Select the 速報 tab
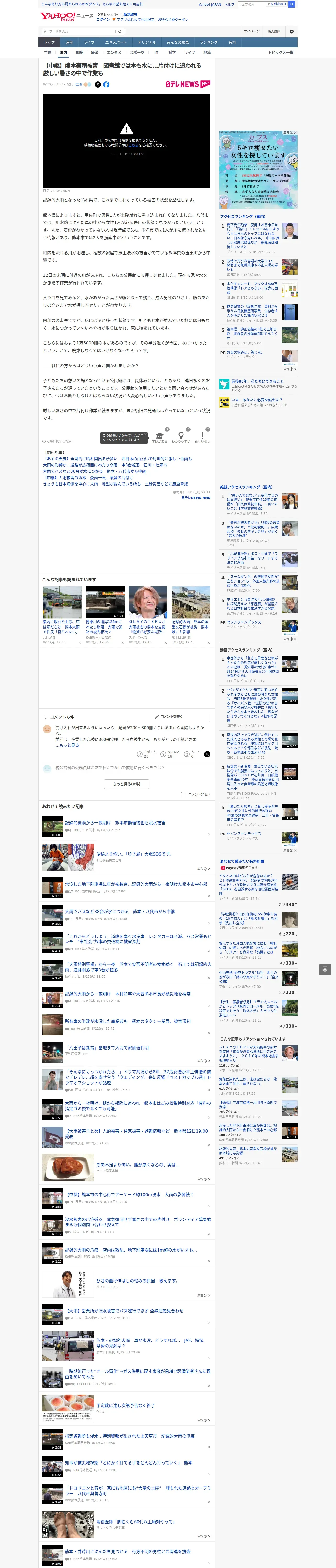 (69, 42)
